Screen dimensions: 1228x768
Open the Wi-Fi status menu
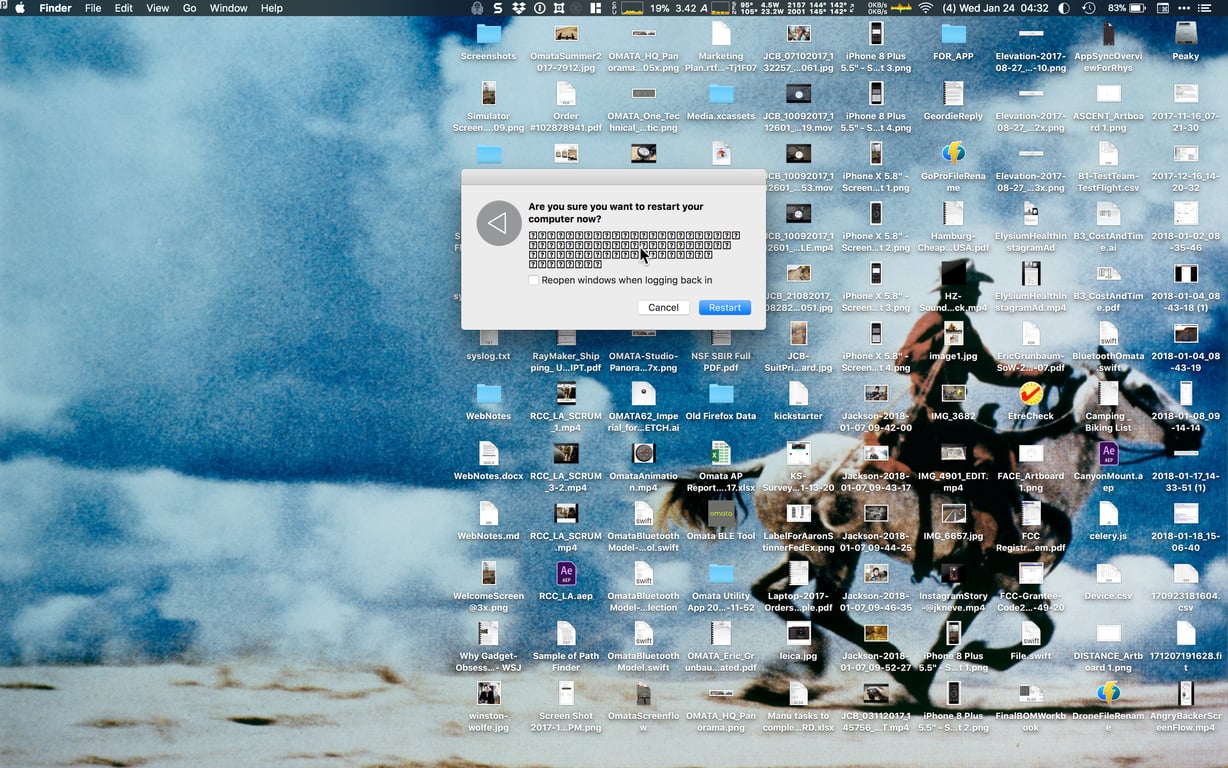pyautogui.click(x=925, y=8)
